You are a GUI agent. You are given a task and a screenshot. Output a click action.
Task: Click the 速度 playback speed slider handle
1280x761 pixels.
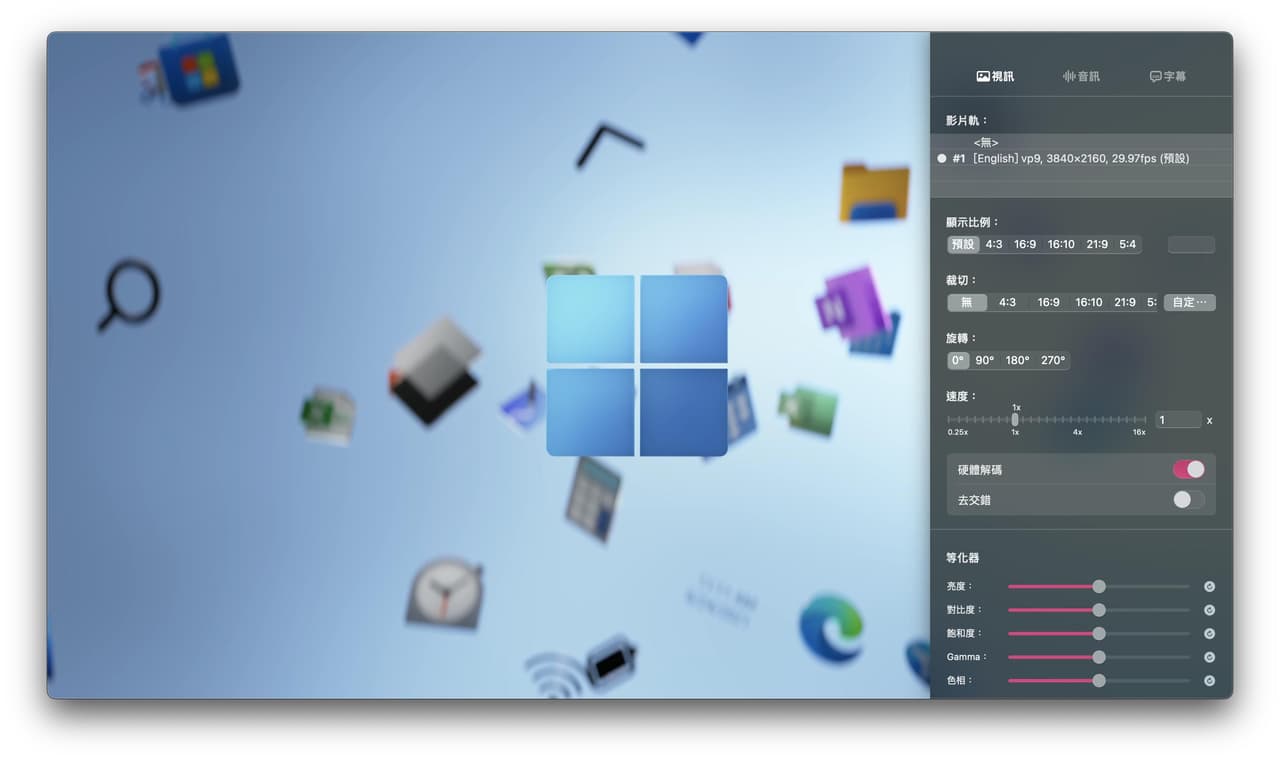point(1015,420)
